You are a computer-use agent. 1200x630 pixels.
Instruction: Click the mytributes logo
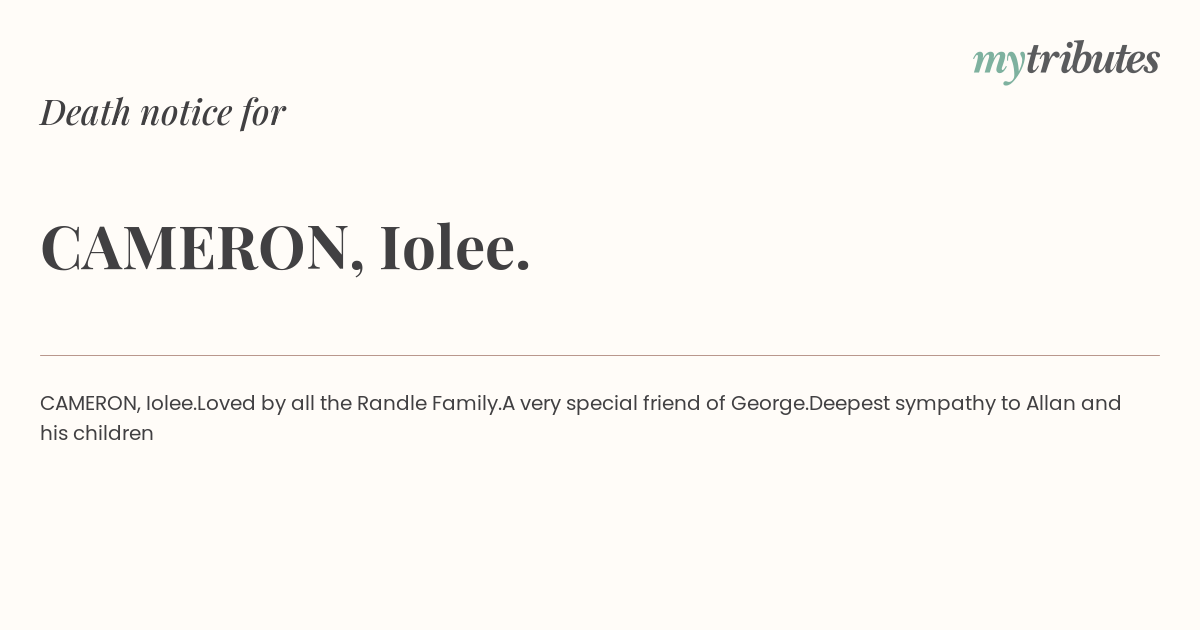[1066, 59]
